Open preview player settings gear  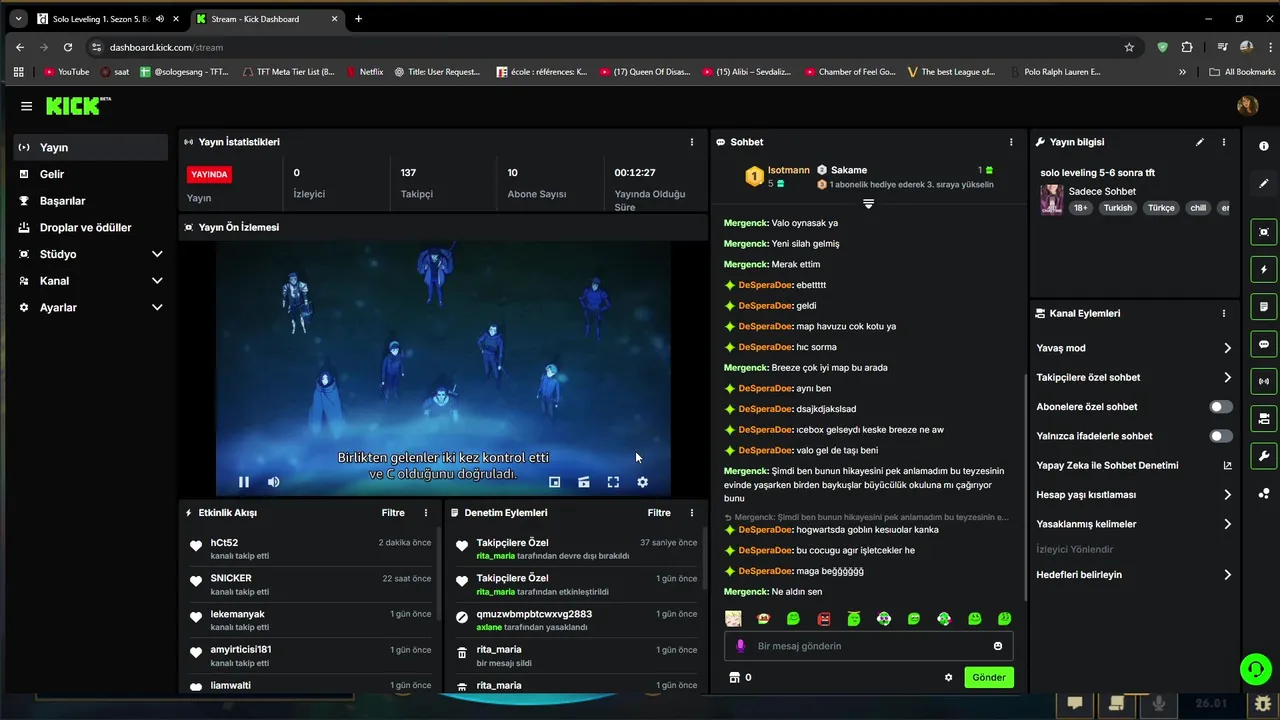[642, 482]
